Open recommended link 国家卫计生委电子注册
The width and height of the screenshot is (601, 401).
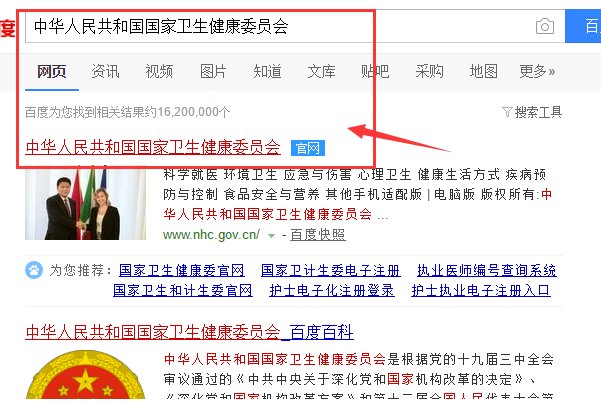coord(331,271)
